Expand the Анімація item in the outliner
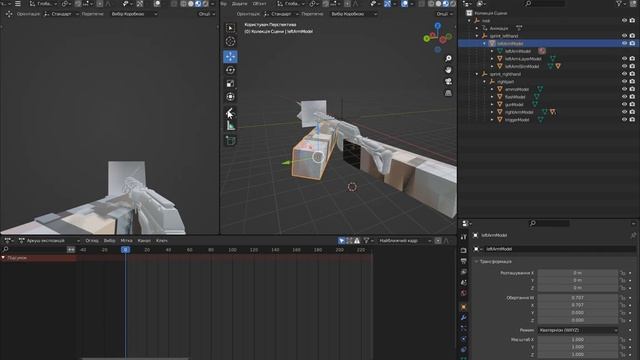 (x=477, y=28)
